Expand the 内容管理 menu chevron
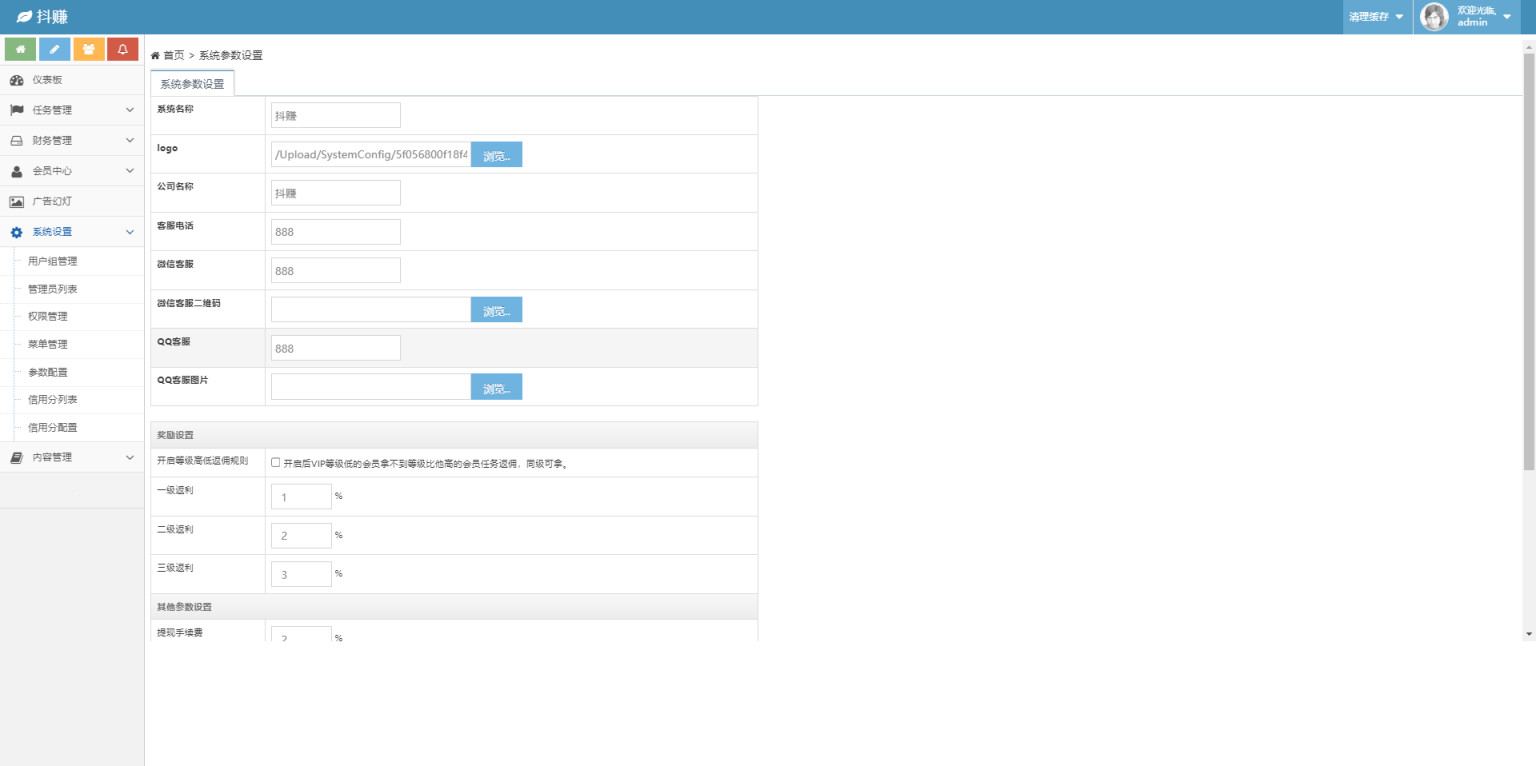 click(x=129, y=457)
